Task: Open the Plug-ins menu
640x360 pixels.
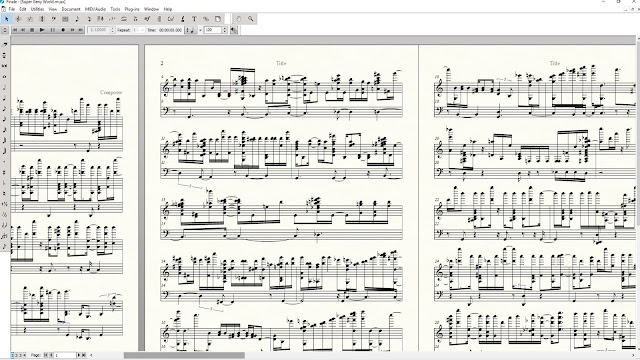Action: click(x=131, y=9)
